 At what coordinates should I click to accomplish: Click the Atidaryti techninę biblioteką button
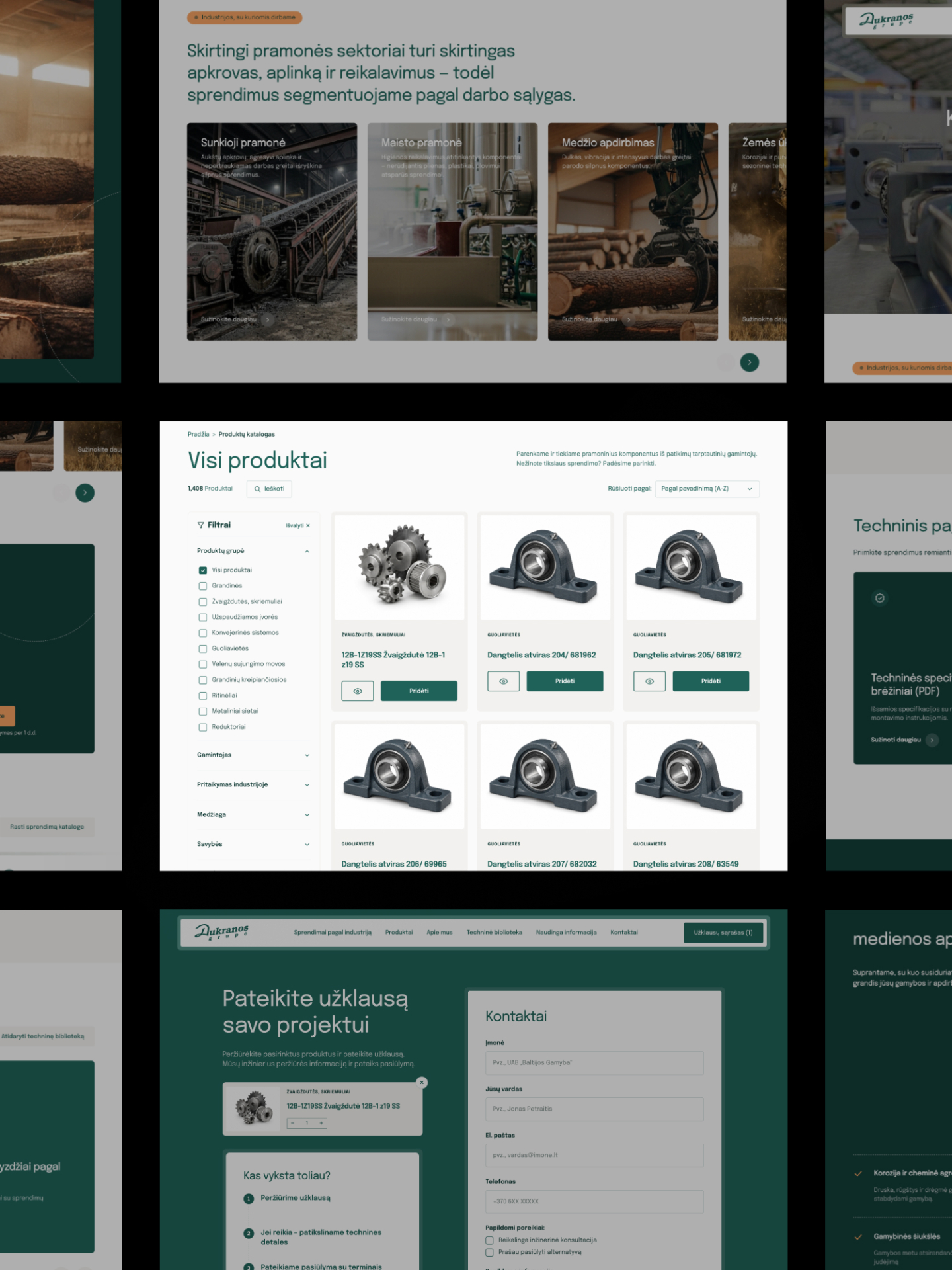[44, 1037]
